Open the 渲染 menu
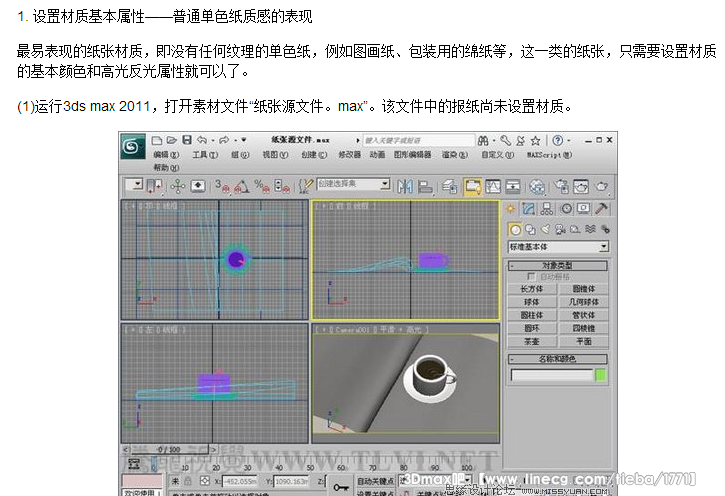The width and height of the screenshot is (725, 496). coord(455,155)
